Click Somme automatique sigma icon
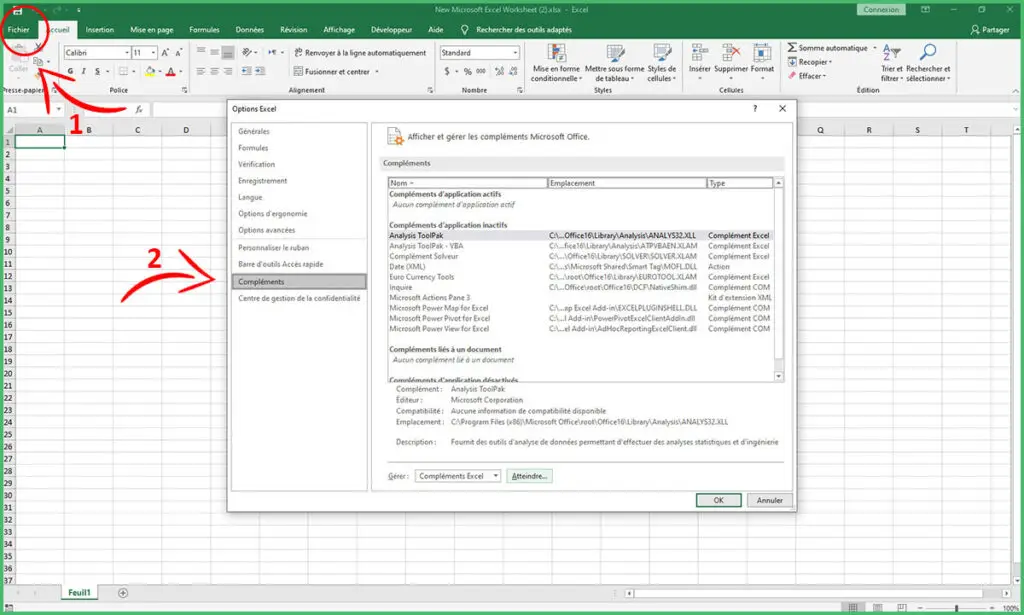The height and width of the screenshot is (615, 1024). coord(792,48)
